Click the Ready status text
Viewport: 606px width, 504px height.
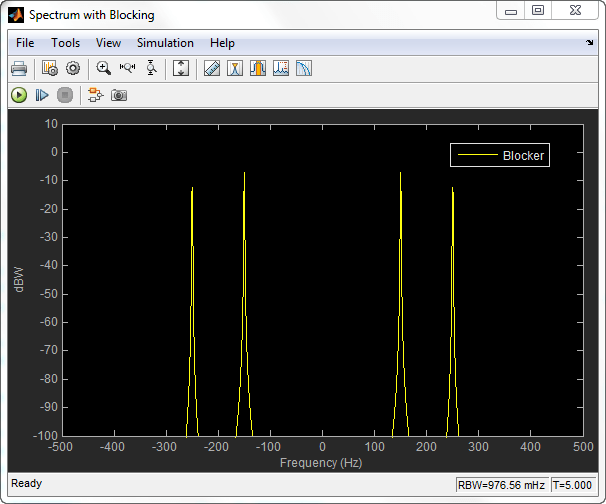click(26, 484)
